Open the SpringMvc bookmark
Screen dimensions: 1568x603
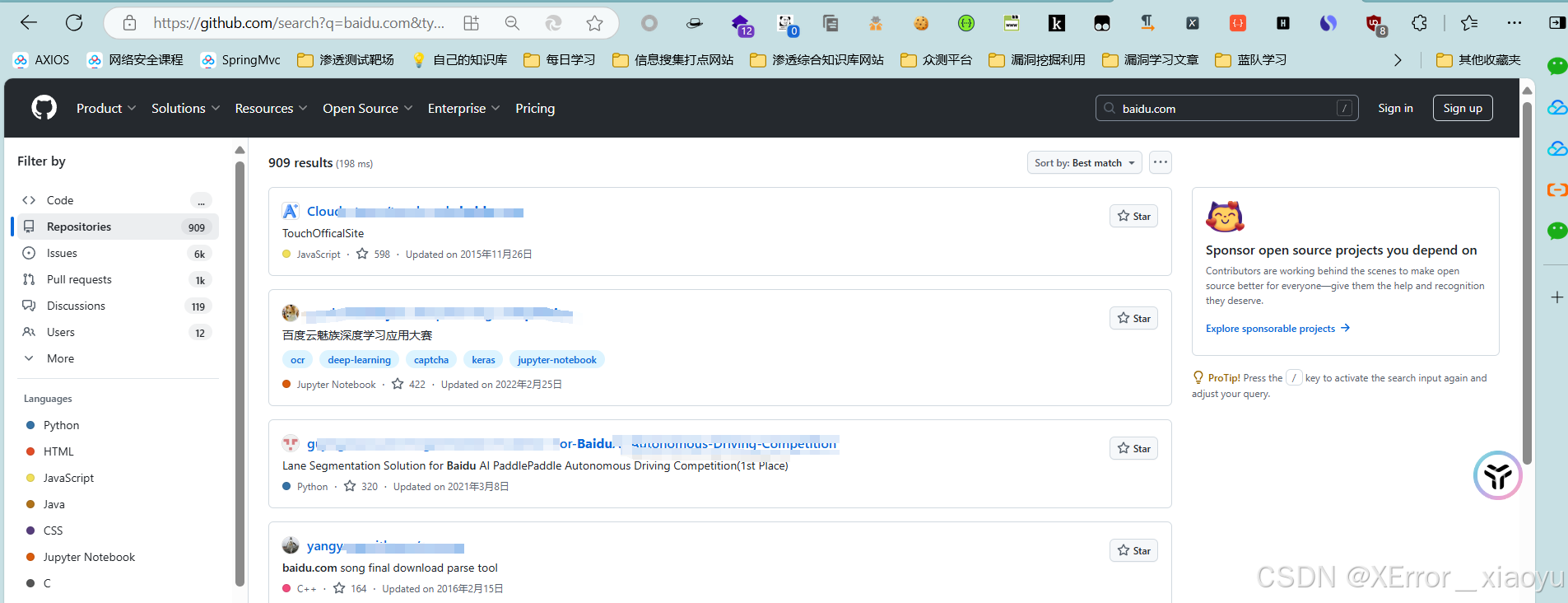click(x=241, y=60)
